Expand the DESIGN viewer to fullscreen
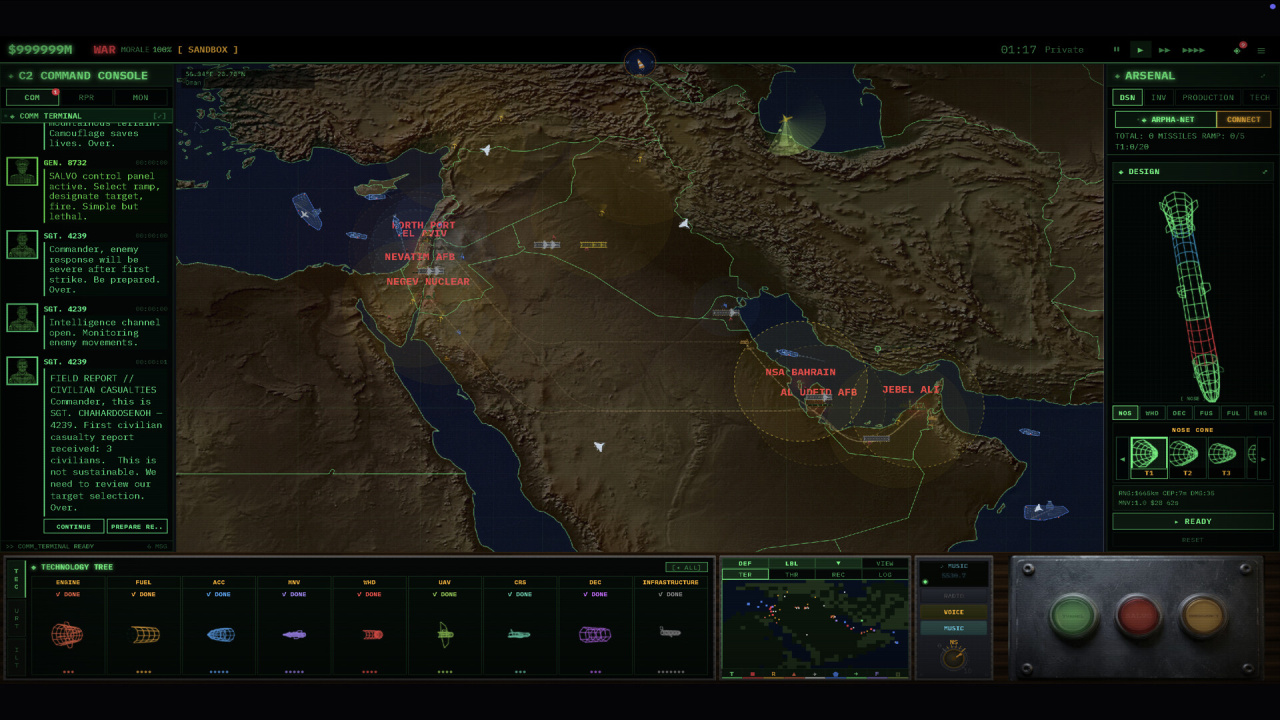1280x720 pixels. [x=1265, y=172]
